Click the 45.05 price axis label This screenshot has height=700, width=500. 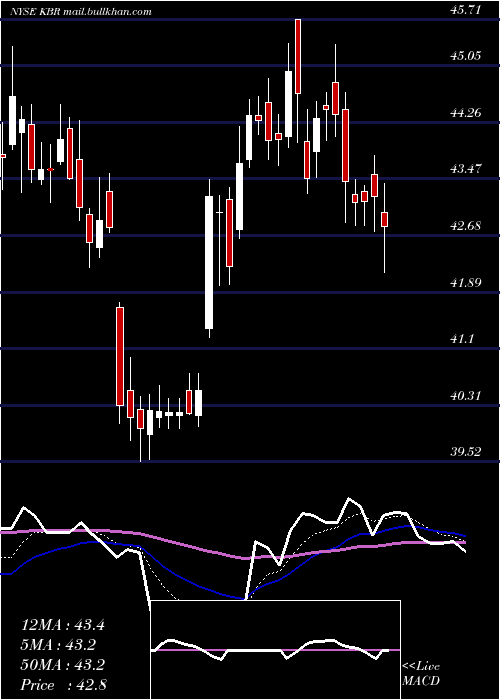466,56
